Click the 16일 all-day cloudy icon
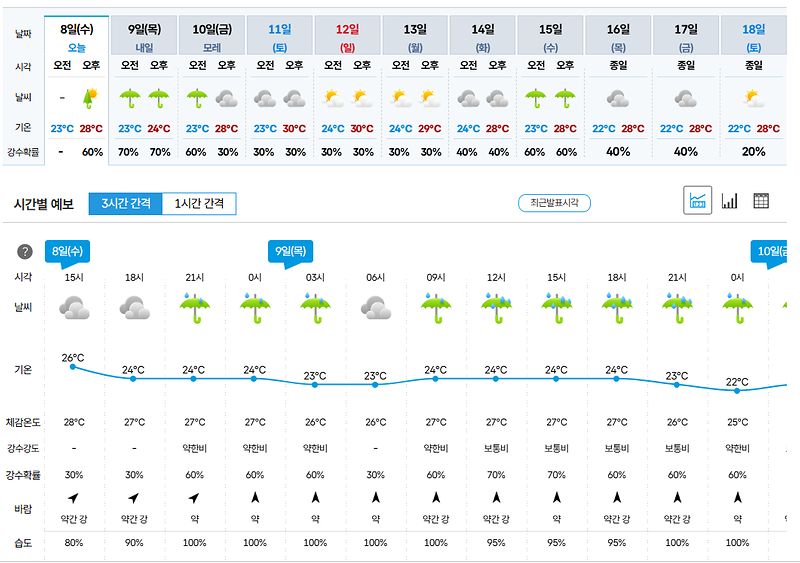Screen dimensions: 800x563 click(x=617, y=99)
